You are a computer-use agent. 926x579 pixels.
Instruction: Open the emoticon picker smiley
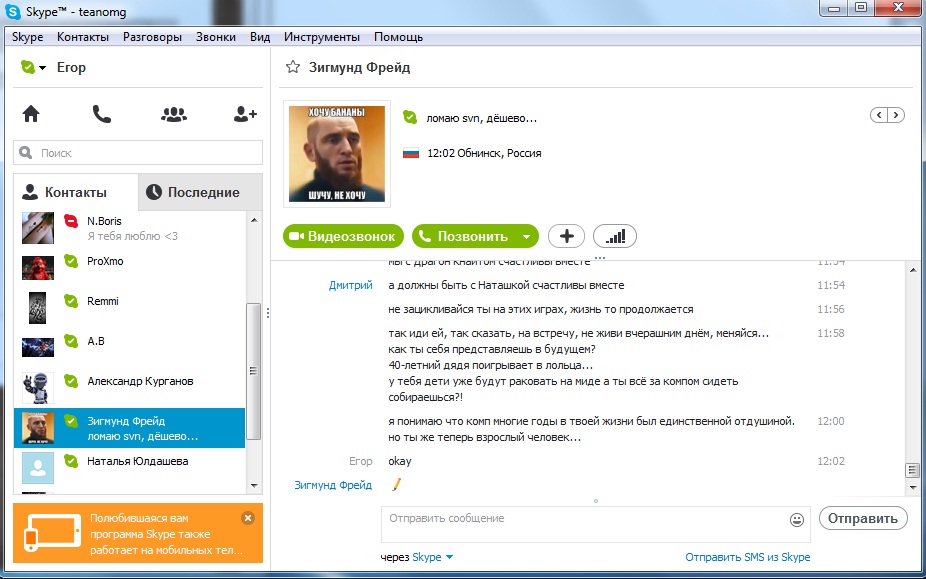pyautogui.click(x=797, y=520)
